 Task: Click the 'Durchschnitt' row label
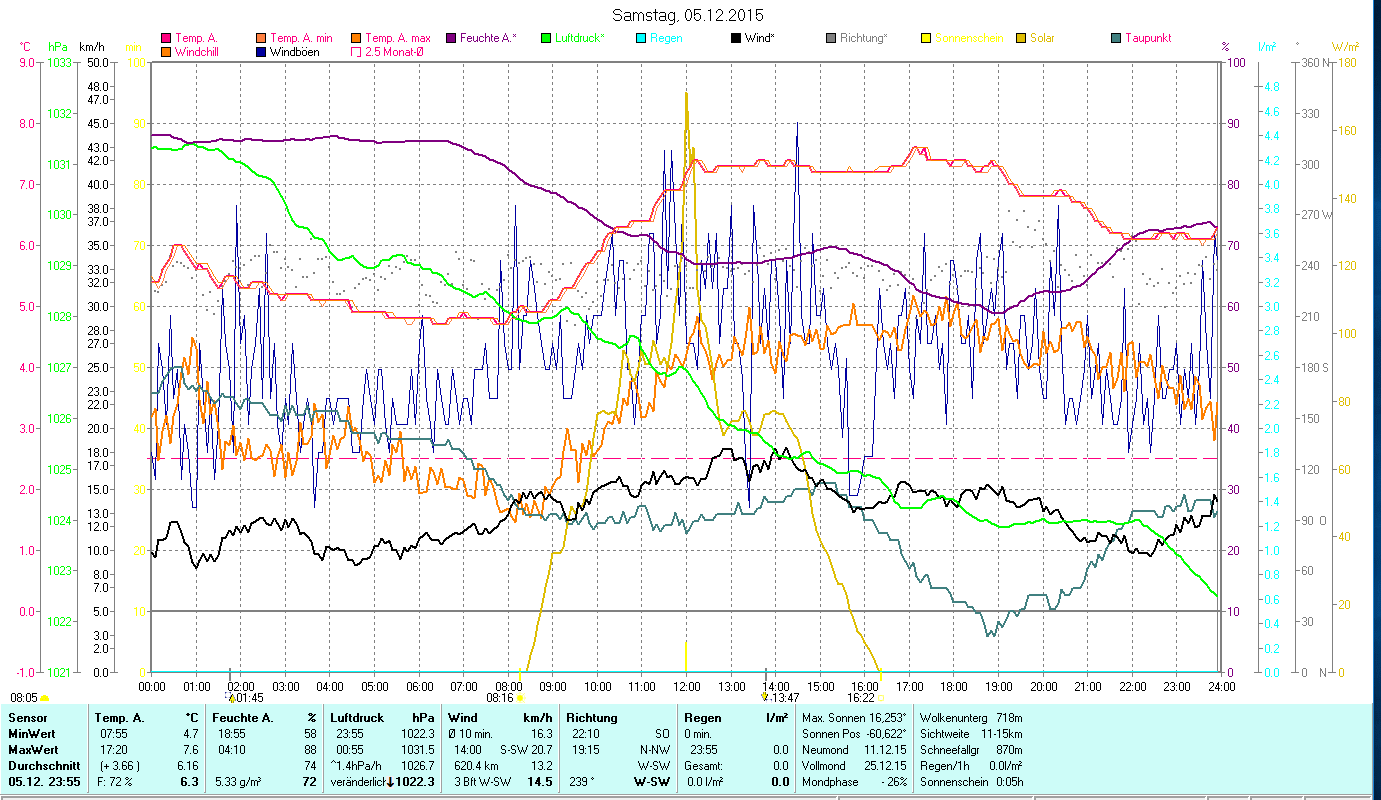point(42,766)
